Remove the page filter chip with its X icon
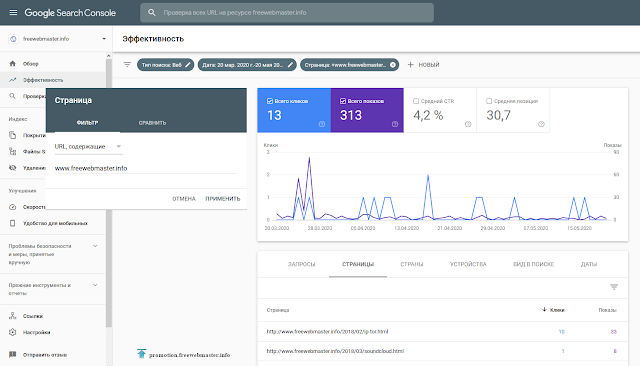The height and width of the screenshot is (366, 640). pos(393,65)
